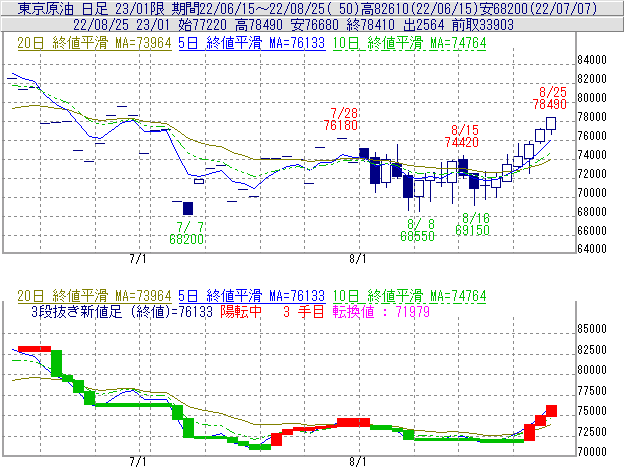Select the 7/7 68200 low annotation

[x=187, y=233]
